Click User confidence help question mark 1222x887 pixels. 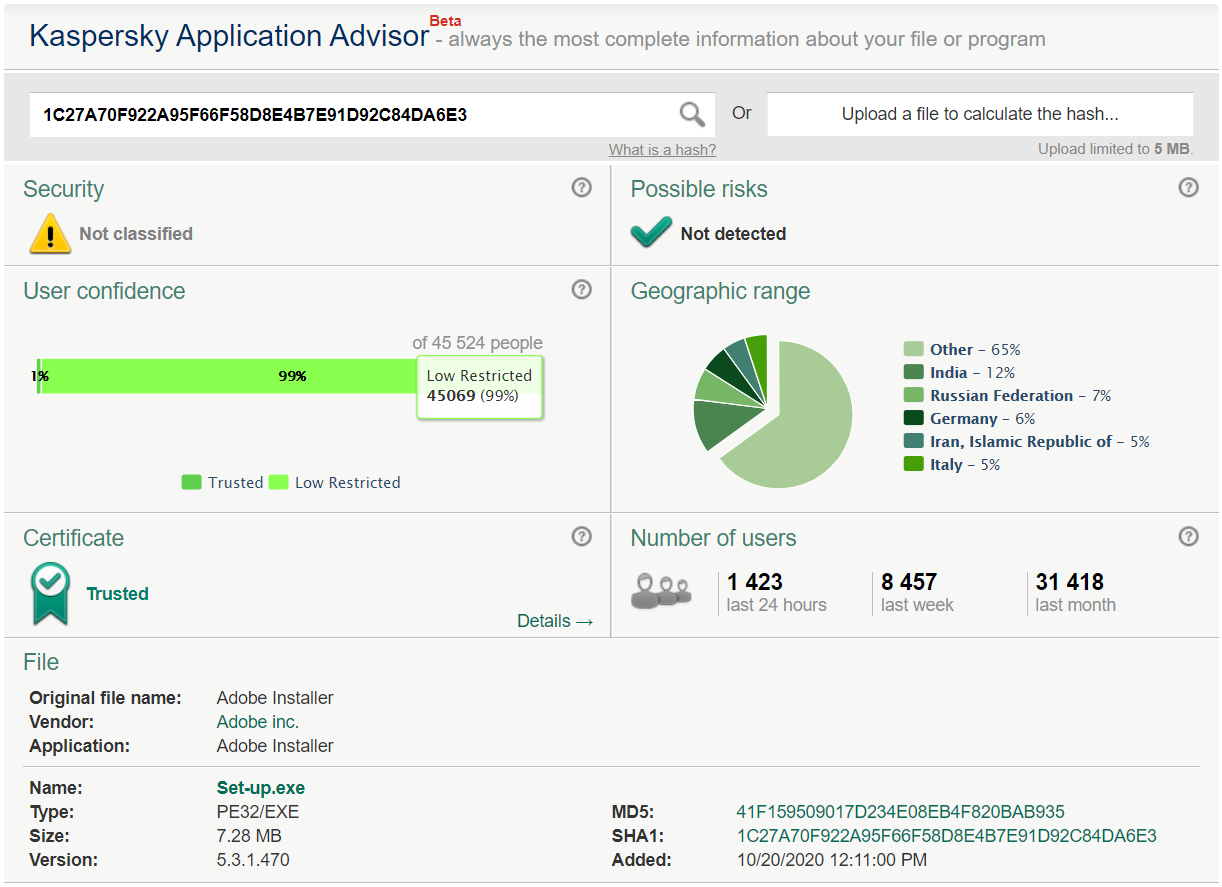pyautogui.click(x=581, y=290)
